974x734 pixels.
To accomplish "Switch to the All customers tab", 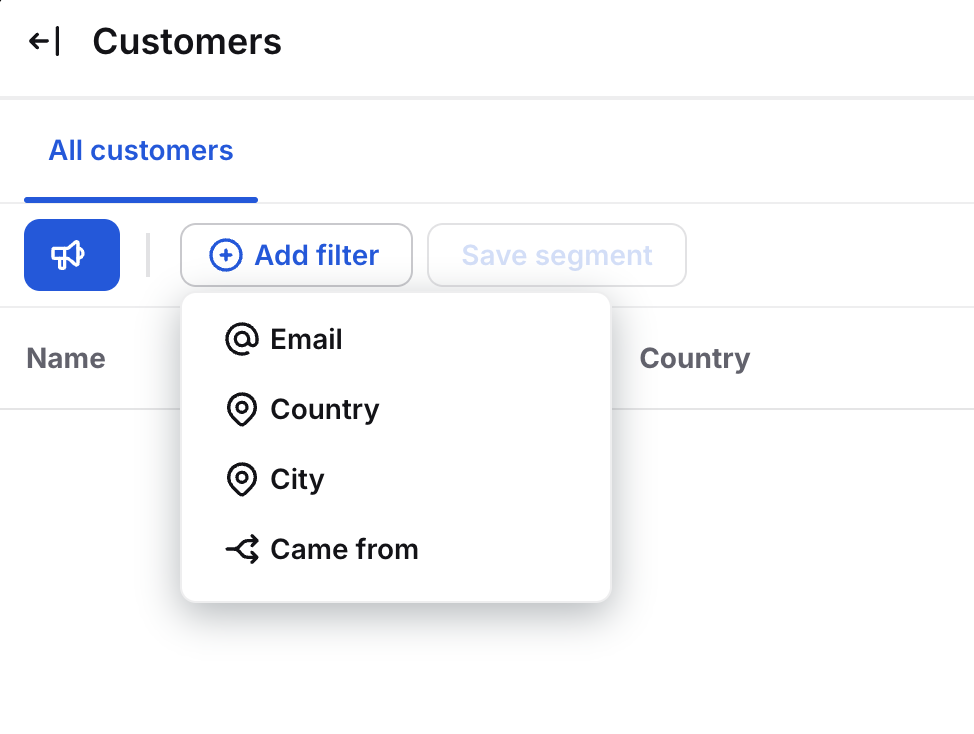I will point(141,151).
